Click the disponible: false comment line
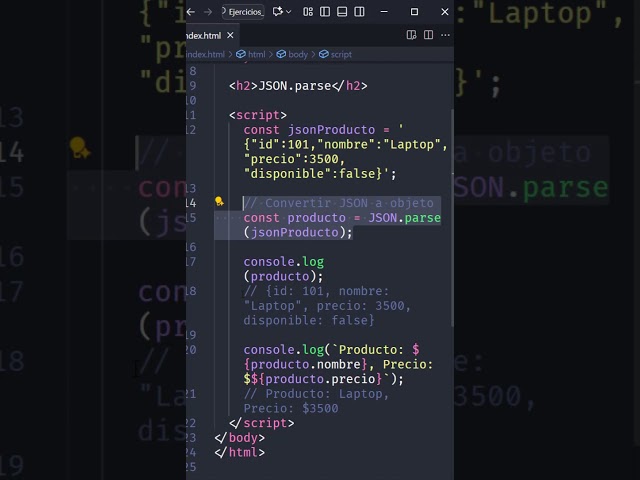The image size is (640, 480). click(x=309, y=320)
